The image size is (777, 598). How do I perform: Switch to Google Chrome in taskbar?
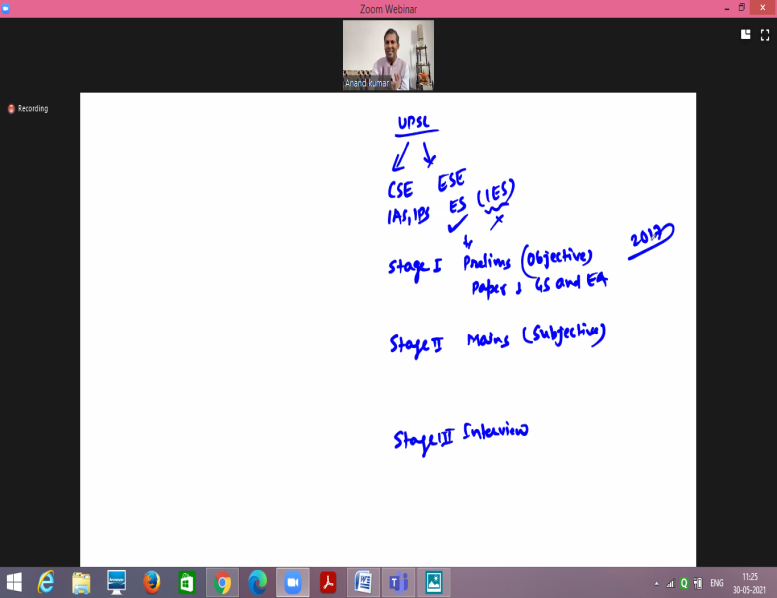pyautogui.click(x=222, y=582)
